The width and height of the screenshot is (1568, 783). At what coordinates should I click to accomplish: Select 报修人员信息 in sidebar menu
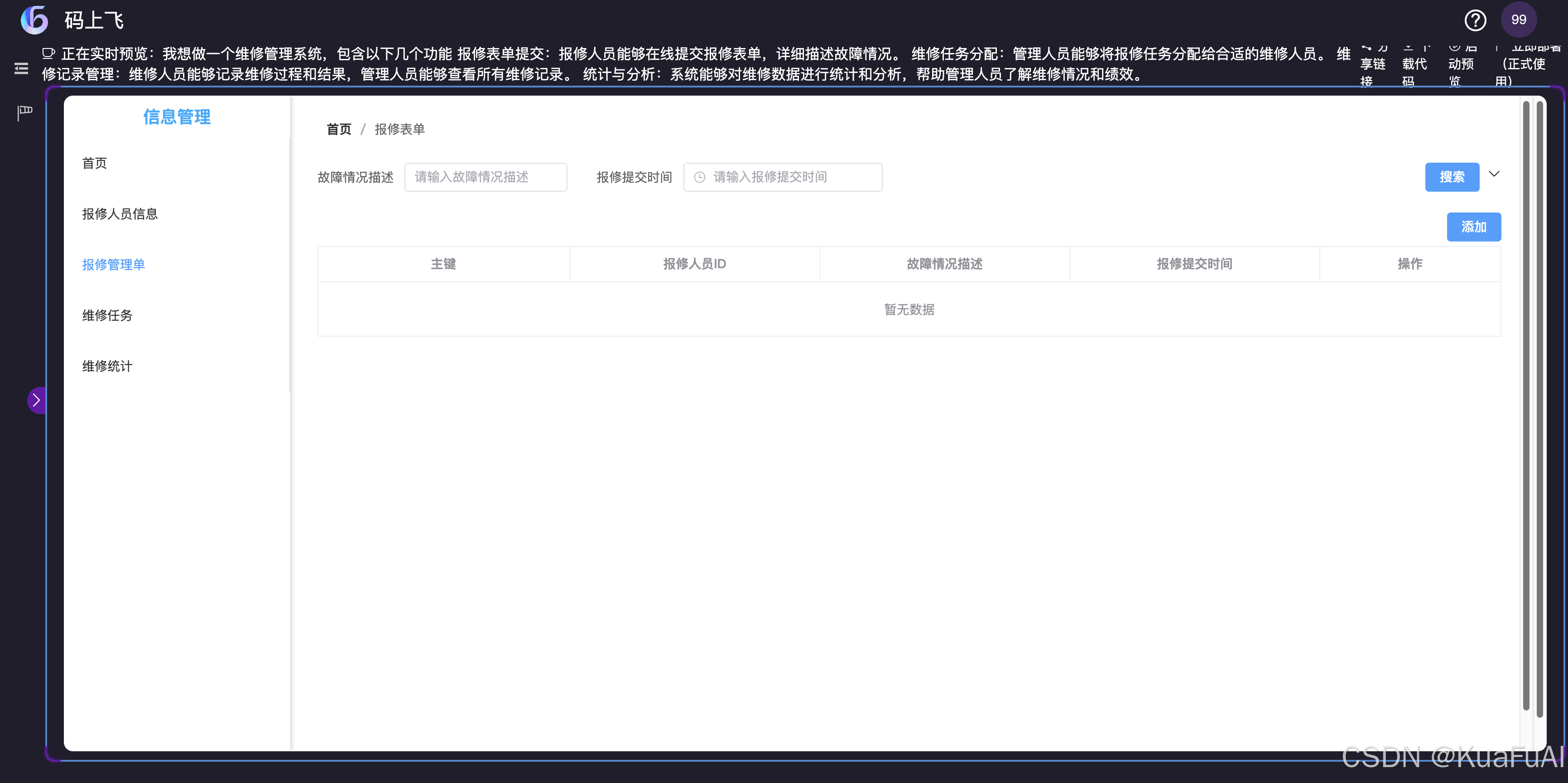(120, 214)
